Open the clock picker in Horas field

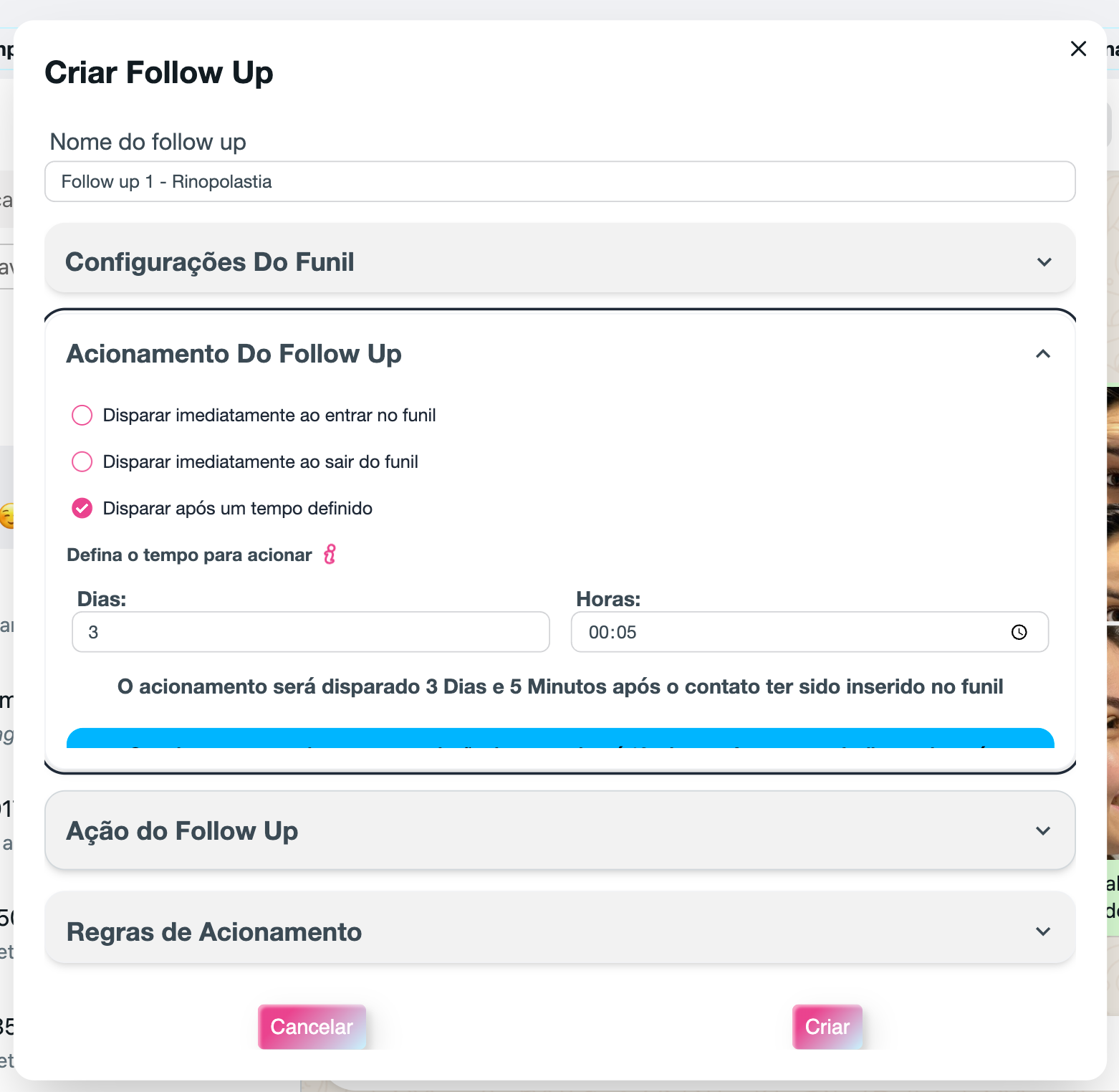[x=1019, y=632]
